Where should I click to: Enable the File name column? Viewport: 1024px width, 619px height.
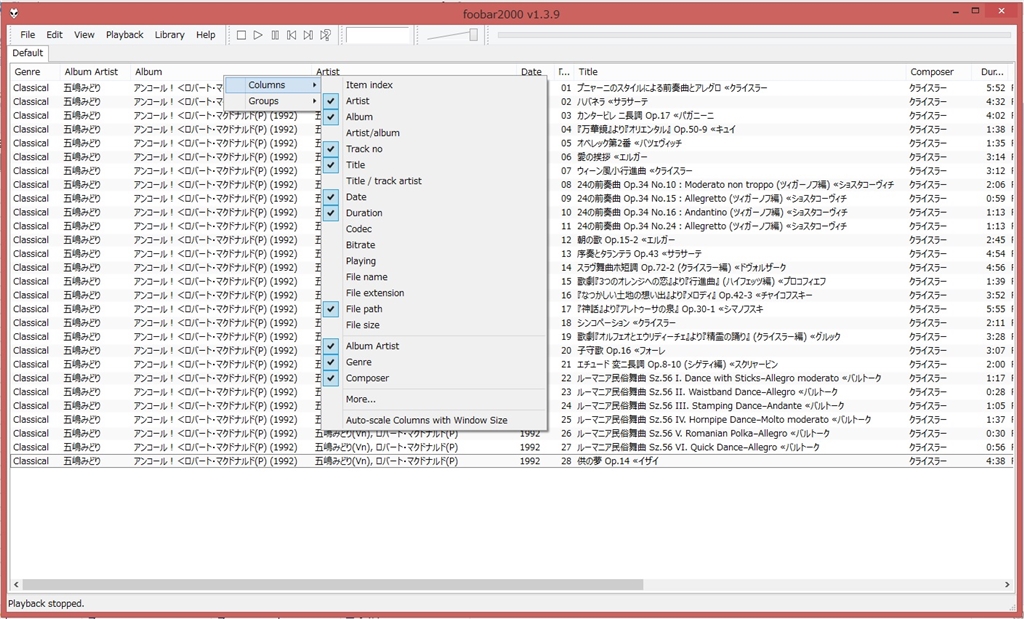tap(434, 277)
